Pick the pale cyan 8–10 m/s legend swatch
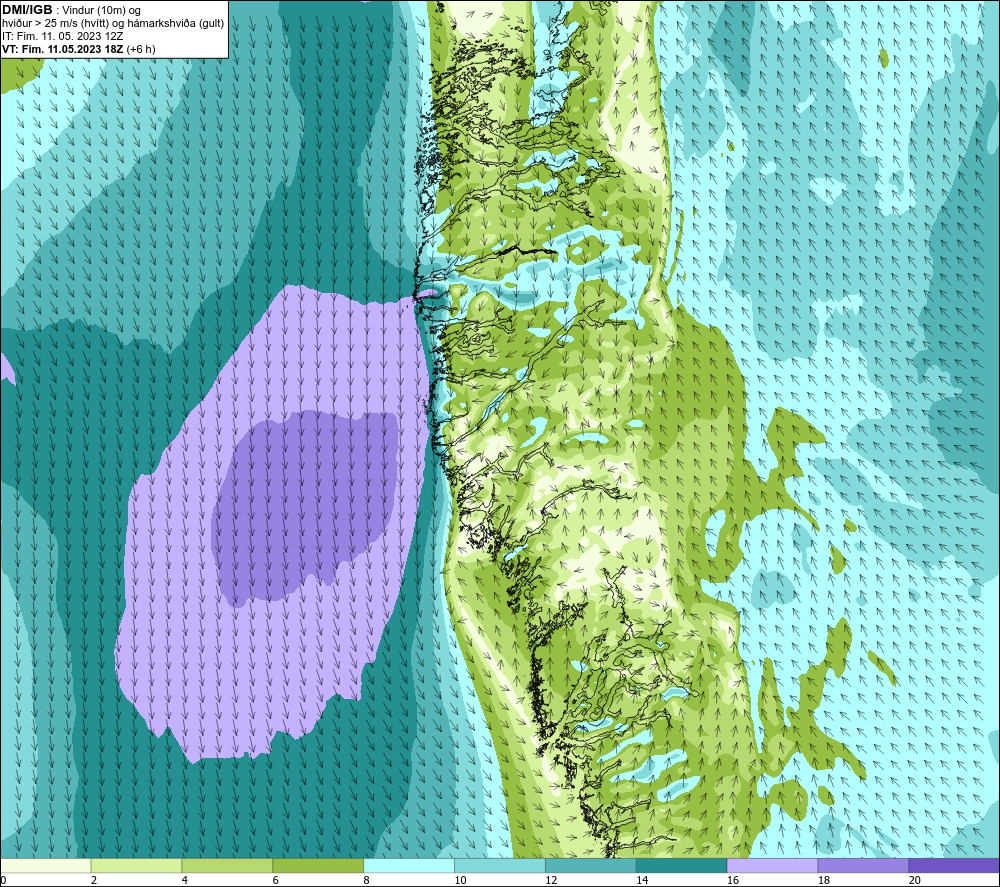 pyautogui.click(x=409, y=866)
